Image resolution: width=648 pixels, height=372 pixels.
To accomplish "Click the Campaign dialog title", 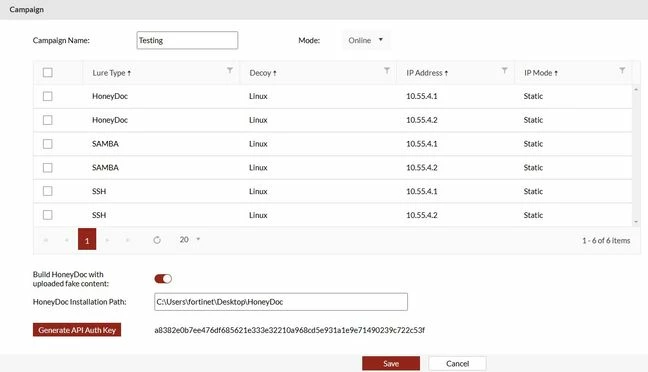I will (x=26, y=9).
